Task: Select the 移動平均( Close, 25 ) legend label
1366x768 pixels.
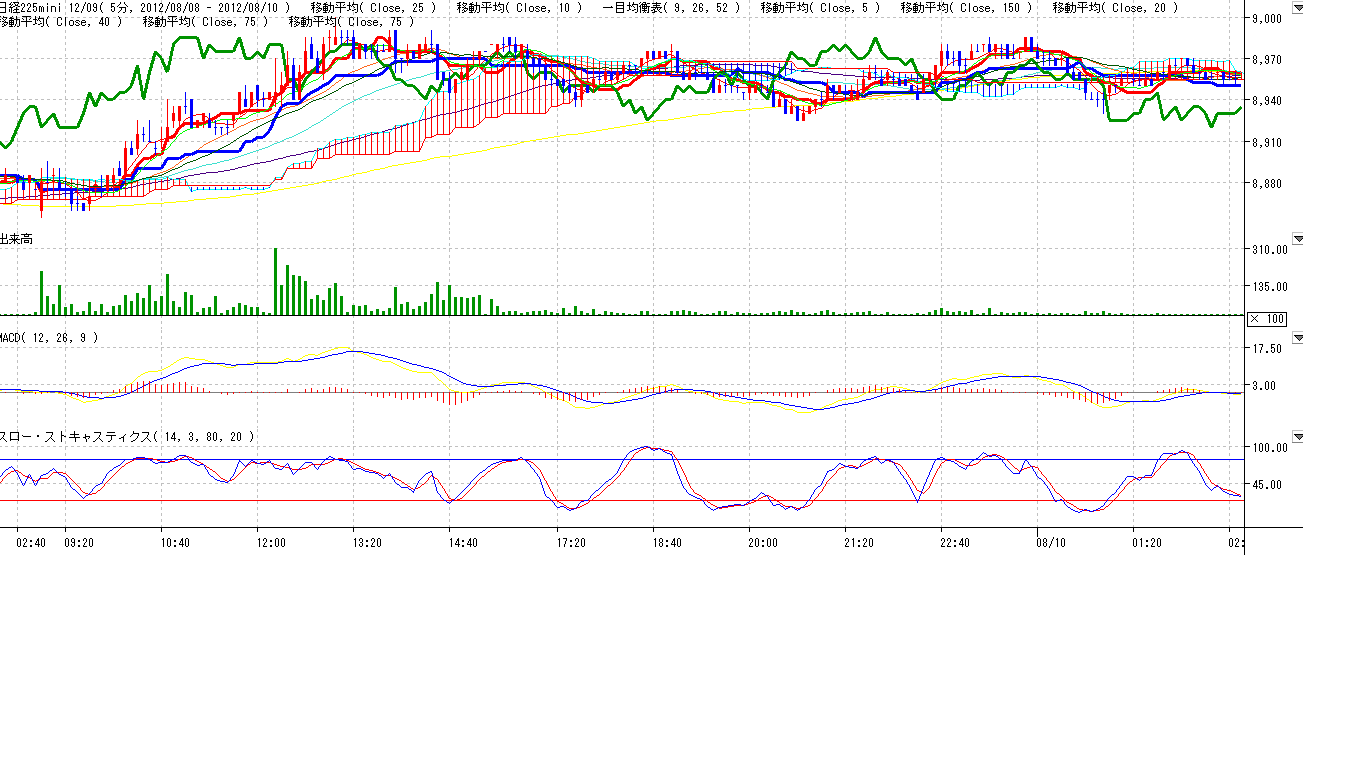Action: 373,8
